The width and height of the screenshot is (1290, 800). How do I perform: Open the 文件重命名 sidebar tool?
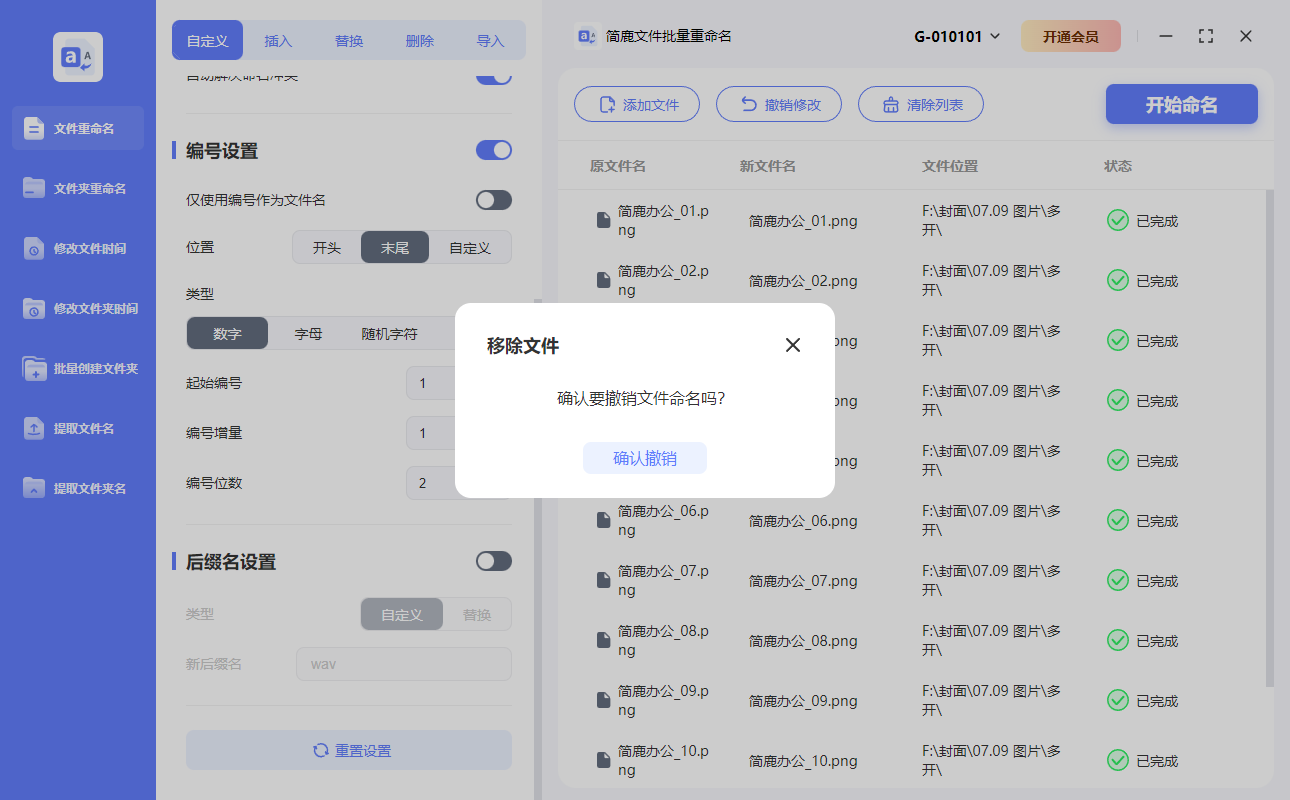click(77, 128)
